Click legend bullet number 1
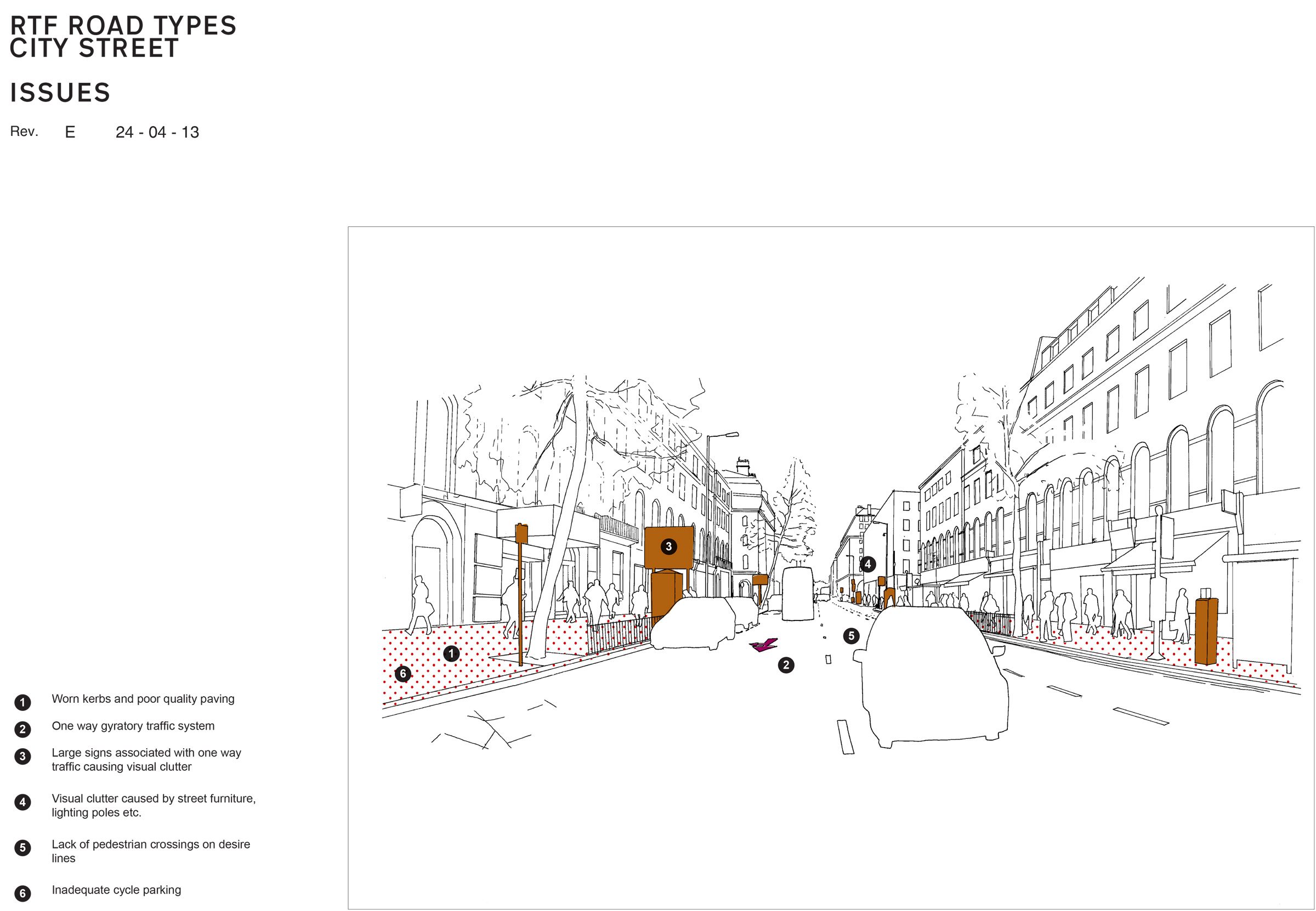 pos(22,702)
